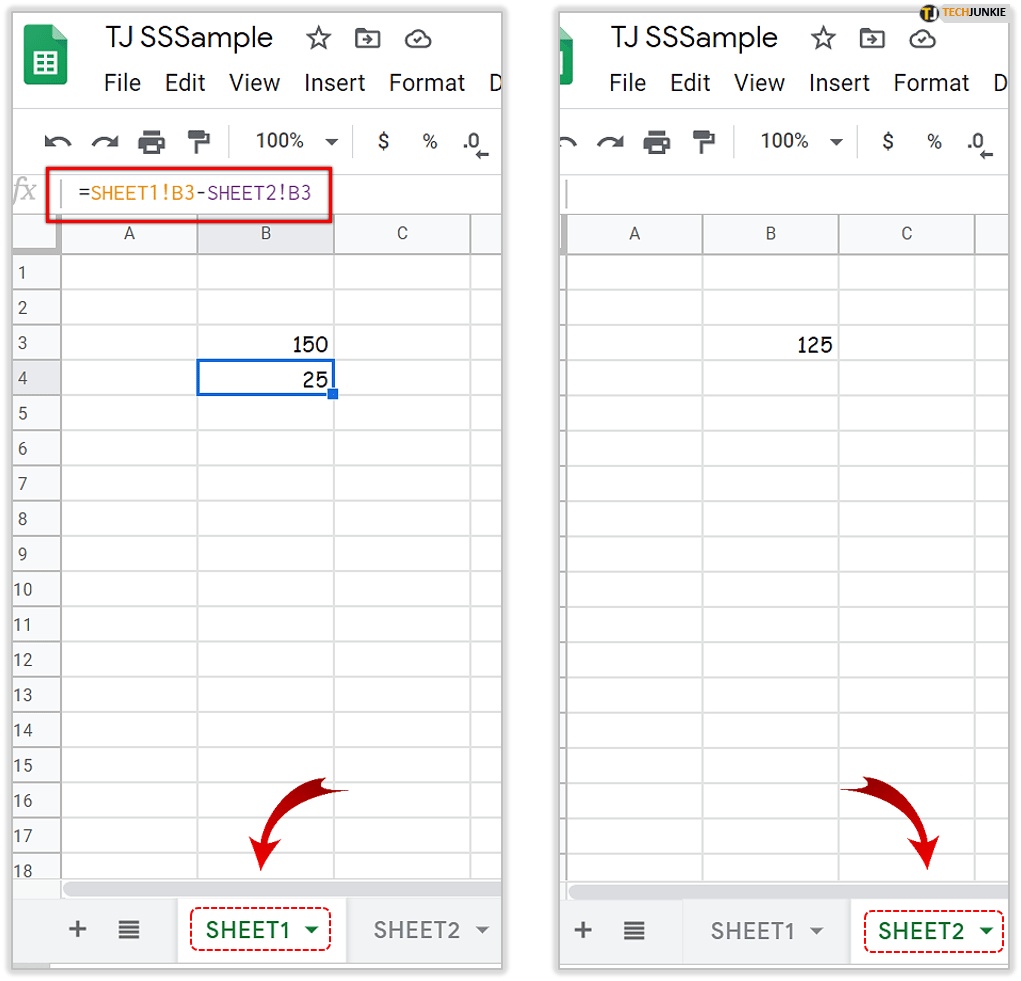Star the document in left window
Screen dimensions: 1021x981
pyautogui.click(x=318, y=39)
